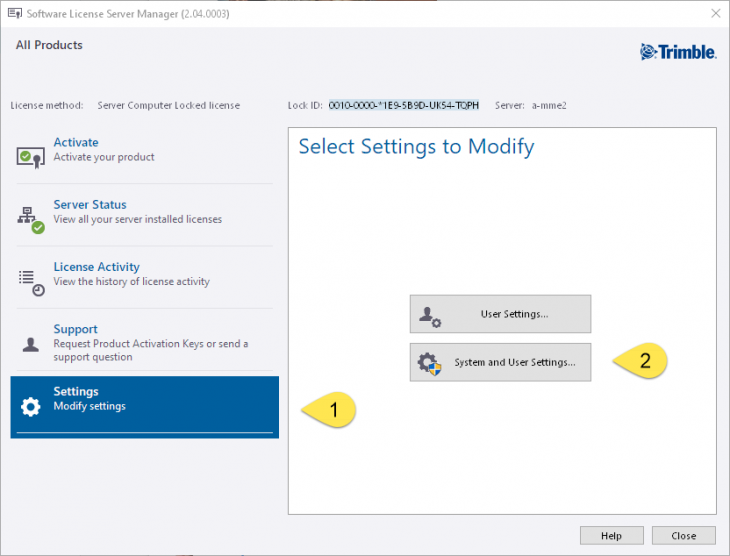The width and height of the screenshot is (730, 556).
Task: Click the Support person icon
Action: click(x=31, y=345)
